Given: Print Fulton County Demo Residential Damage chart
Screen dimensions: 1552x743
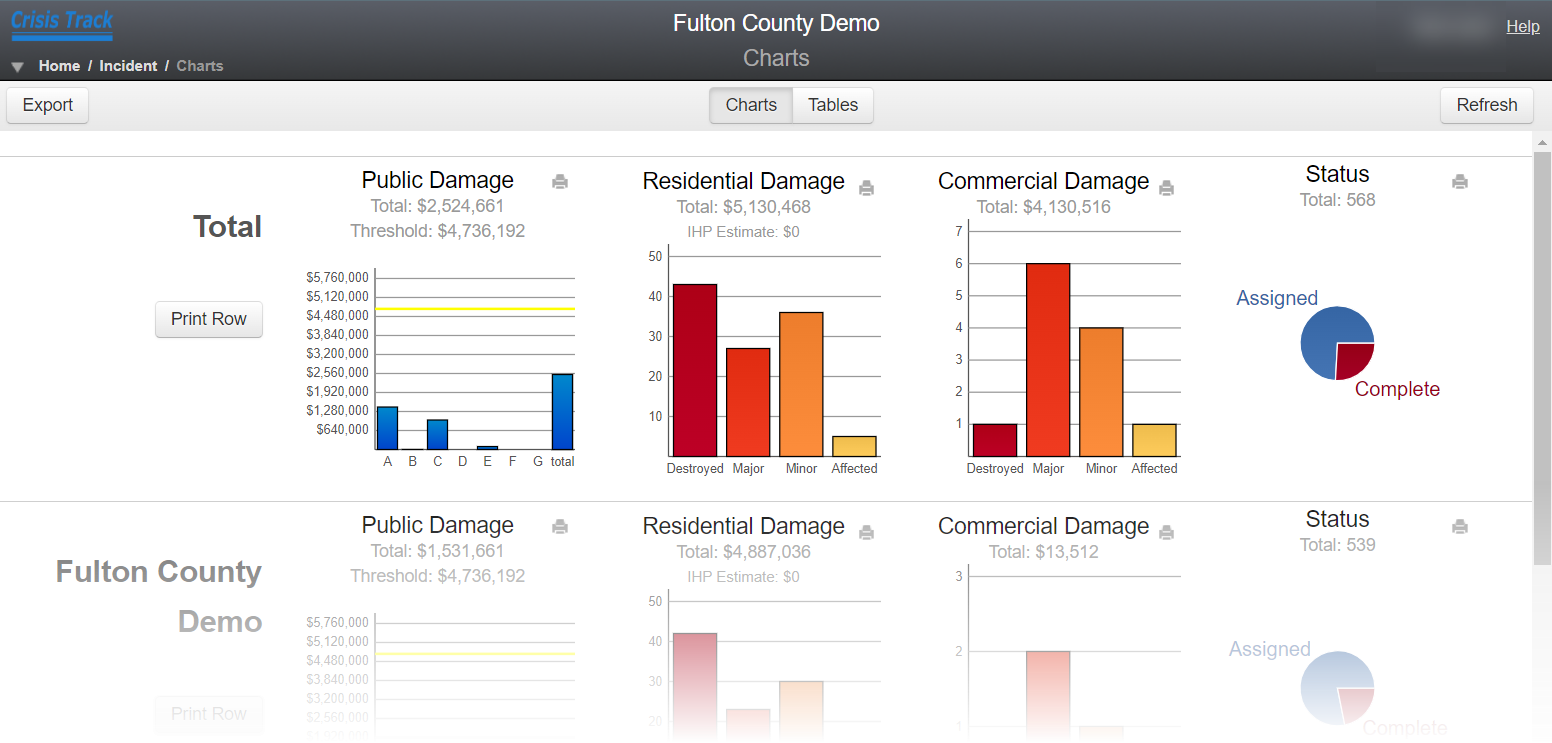Looking at the screenshot, I should click(866, 532).
